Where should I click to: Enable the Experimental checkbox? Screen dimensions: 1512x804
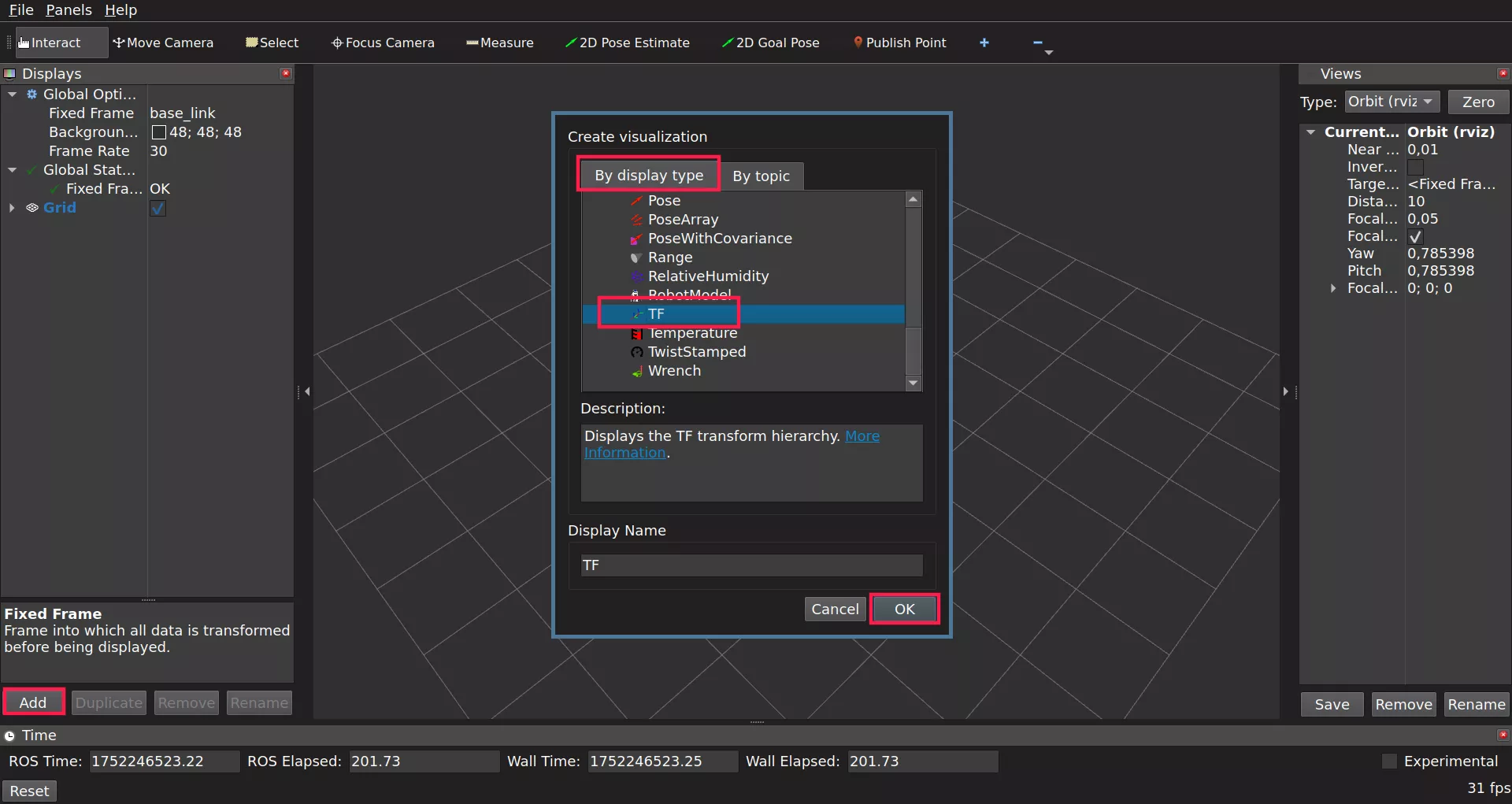tap(1389, 761)
